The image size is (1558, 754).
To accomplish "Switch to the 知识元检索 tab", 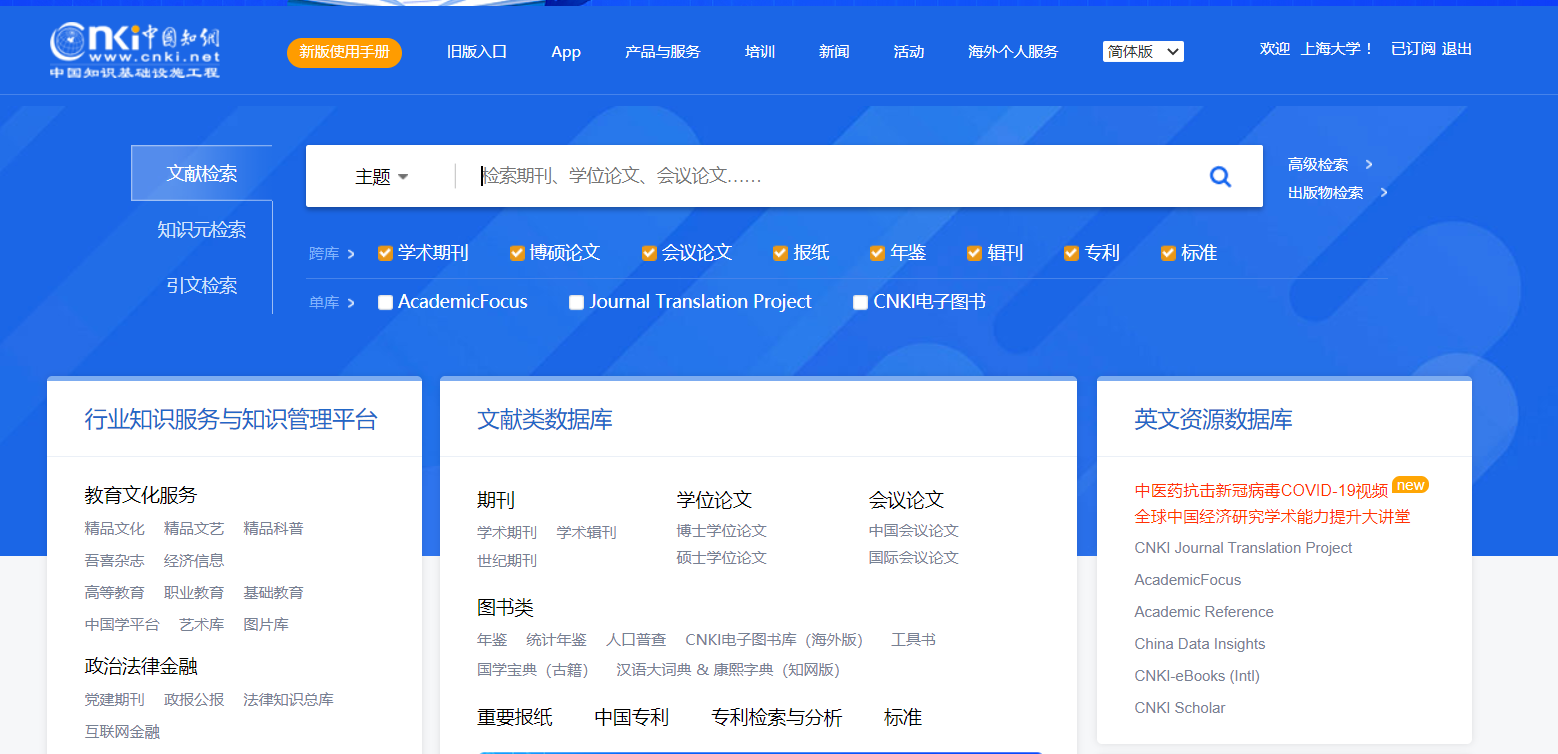I will pyautogui.click(x=201, y=229).
